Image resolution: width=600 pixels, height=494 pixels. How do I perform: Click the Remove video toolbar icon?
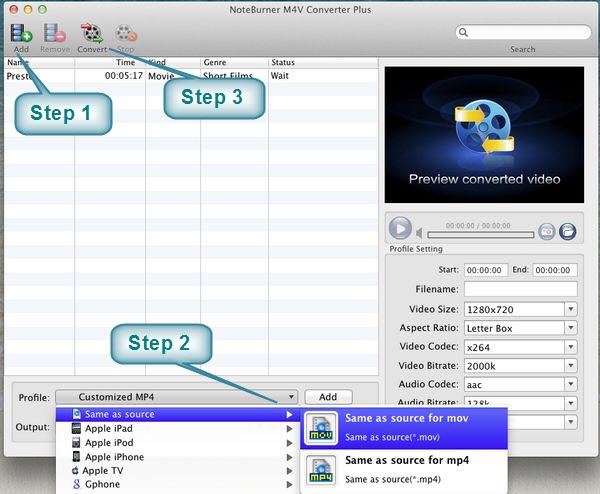55,33
